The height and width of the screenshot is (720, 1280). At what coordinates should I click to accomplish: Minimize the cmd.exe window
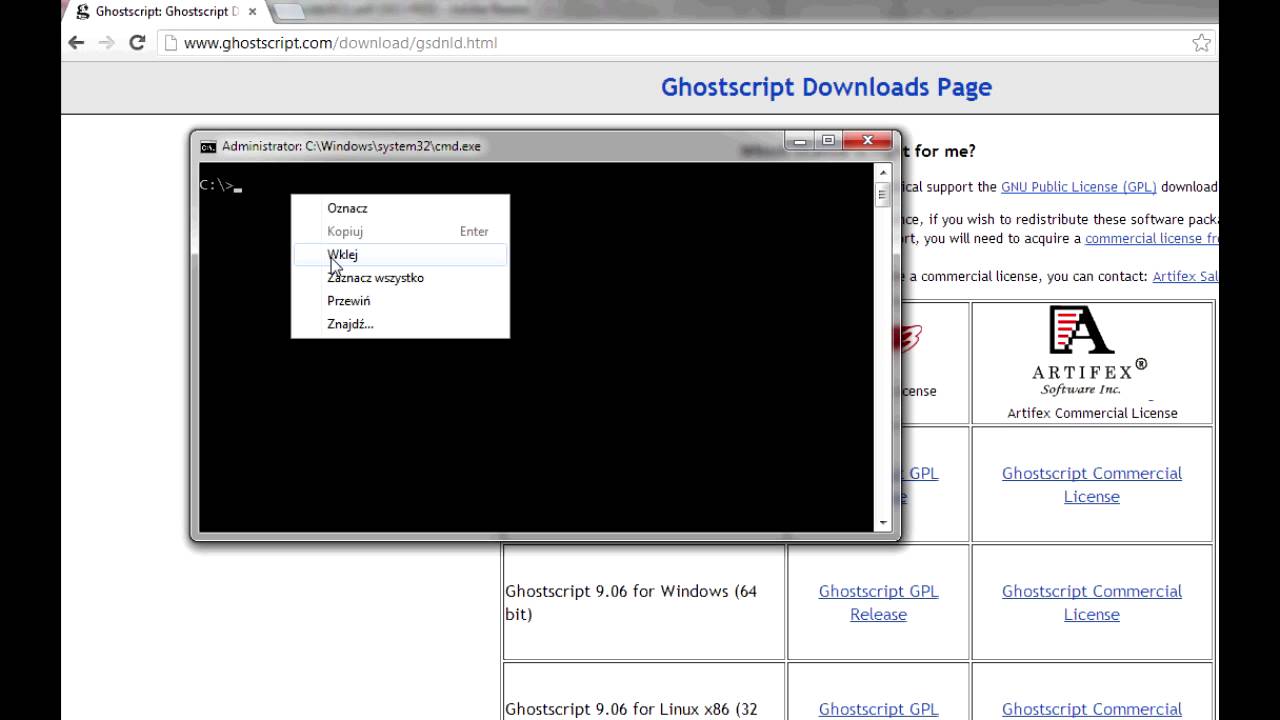click(x=799, y=141)
